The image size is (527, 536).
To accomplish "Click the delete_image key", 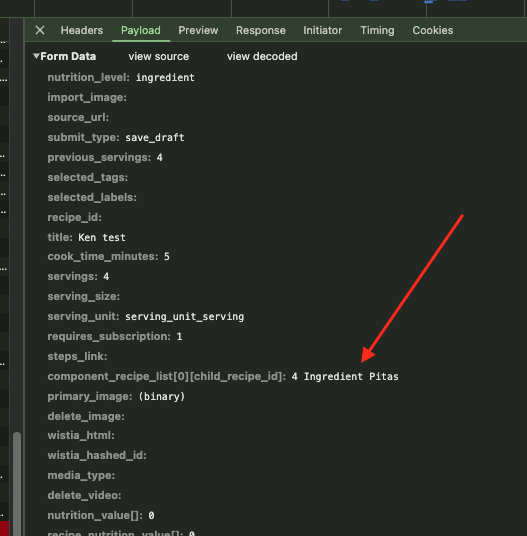I will [86, 416].
